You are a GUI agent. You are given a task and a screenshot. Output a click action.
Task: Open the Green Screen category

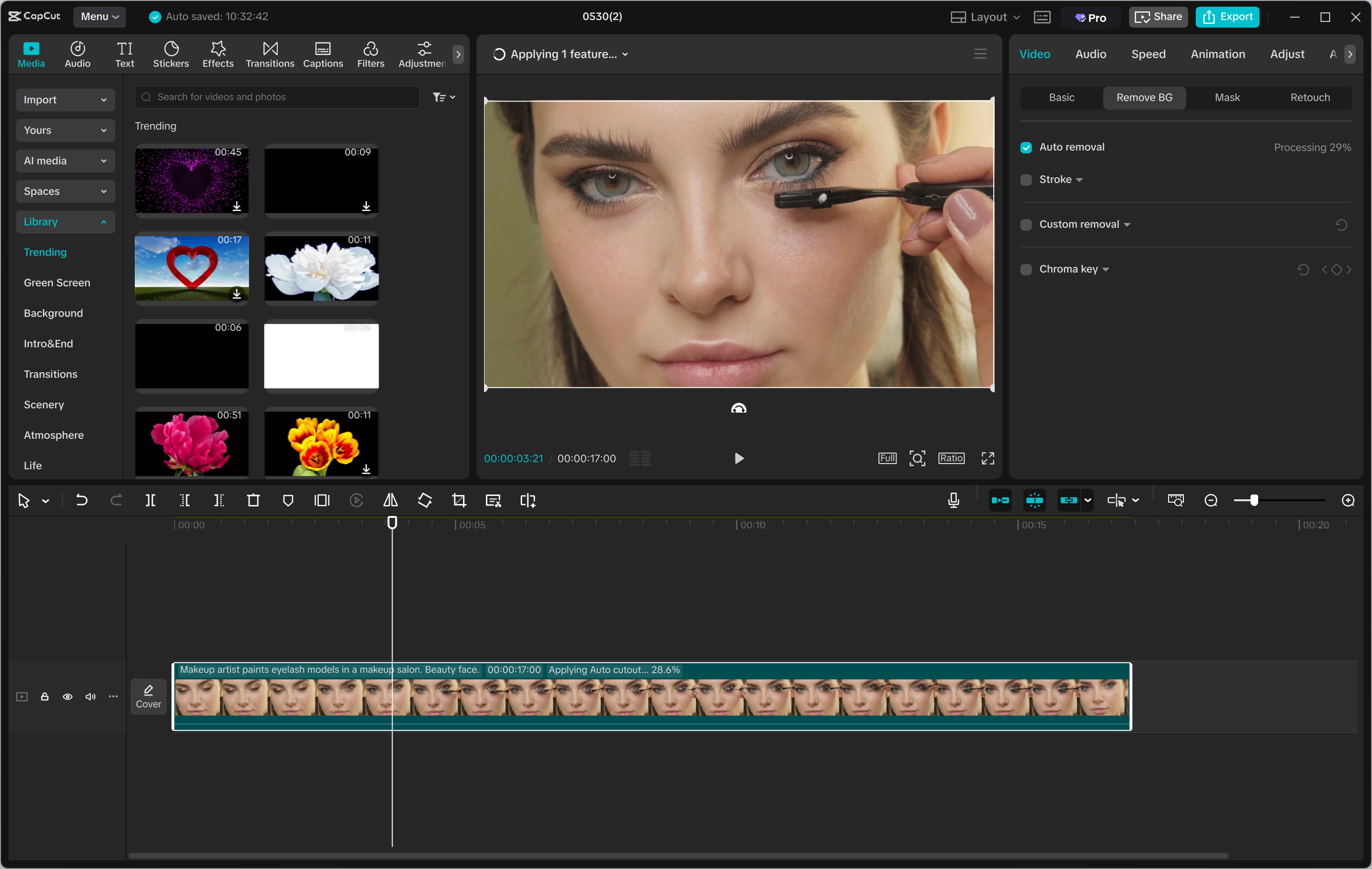point(57,282)
